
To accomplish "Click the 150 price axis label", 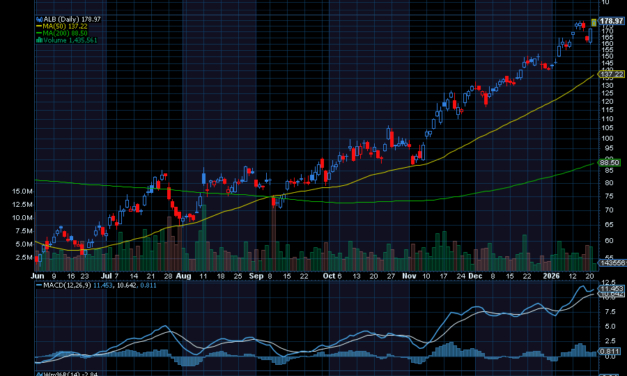I will (607, 56).
